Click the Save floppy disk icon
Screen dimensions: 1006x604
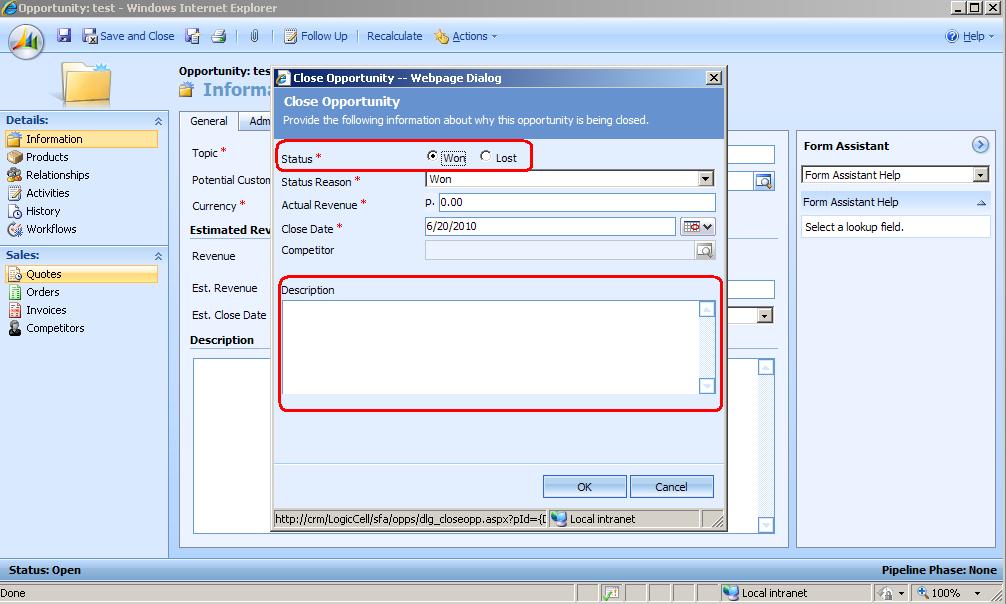(x=64, y=35)
